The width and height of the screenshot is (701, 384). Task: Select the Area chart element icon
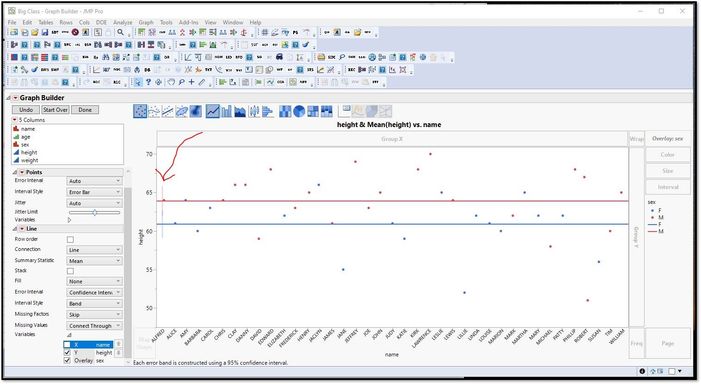pyautogui.click(x=240, y=111)
